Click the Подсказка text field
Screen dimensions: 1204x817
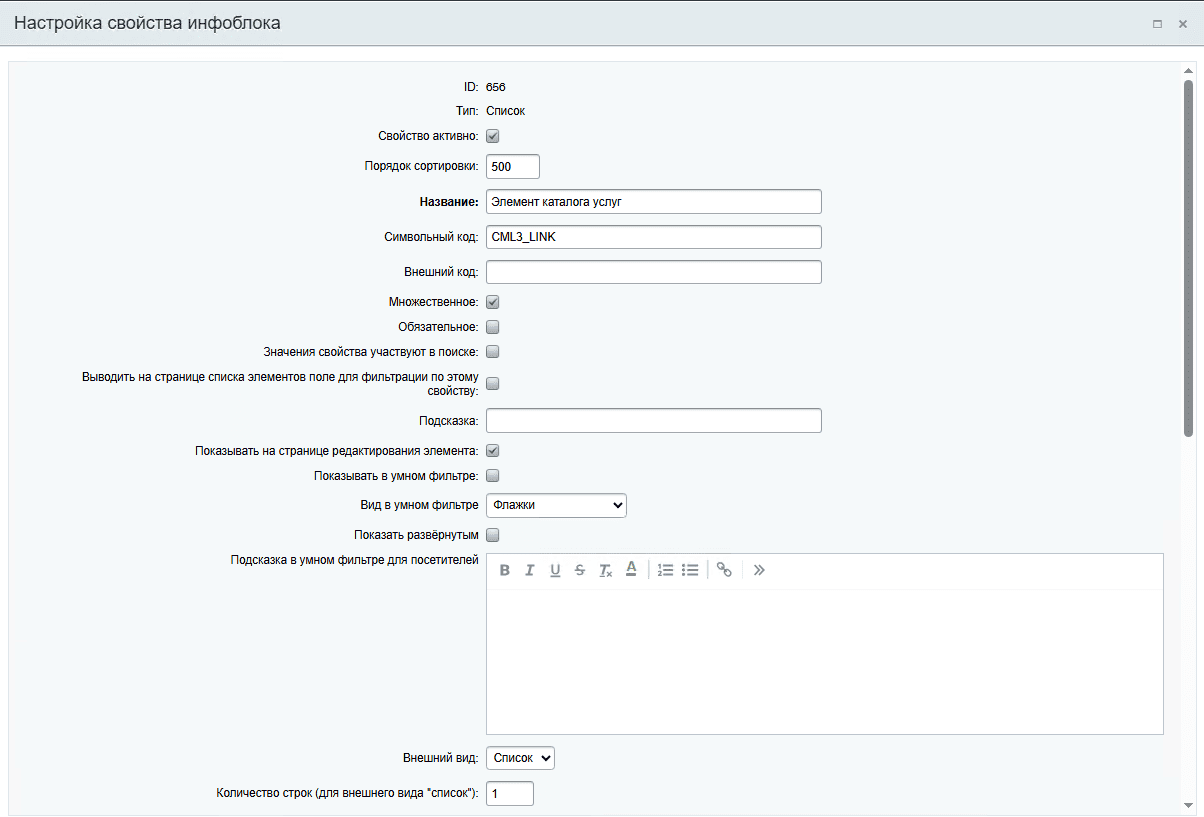(653, 420)
